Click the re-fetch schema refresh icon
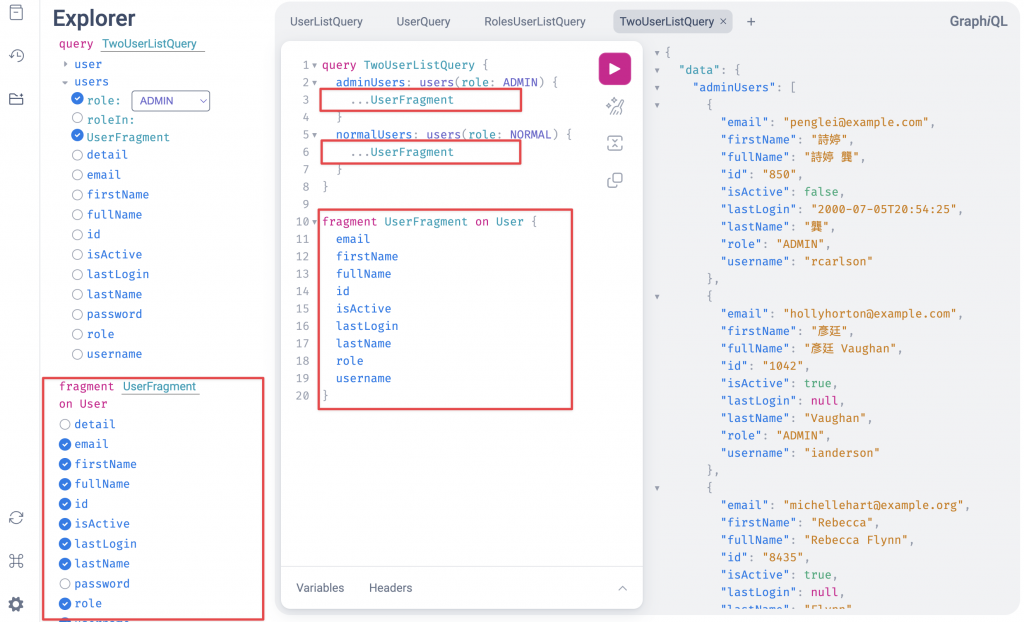The image size is (1024, 622). [16, 517]
